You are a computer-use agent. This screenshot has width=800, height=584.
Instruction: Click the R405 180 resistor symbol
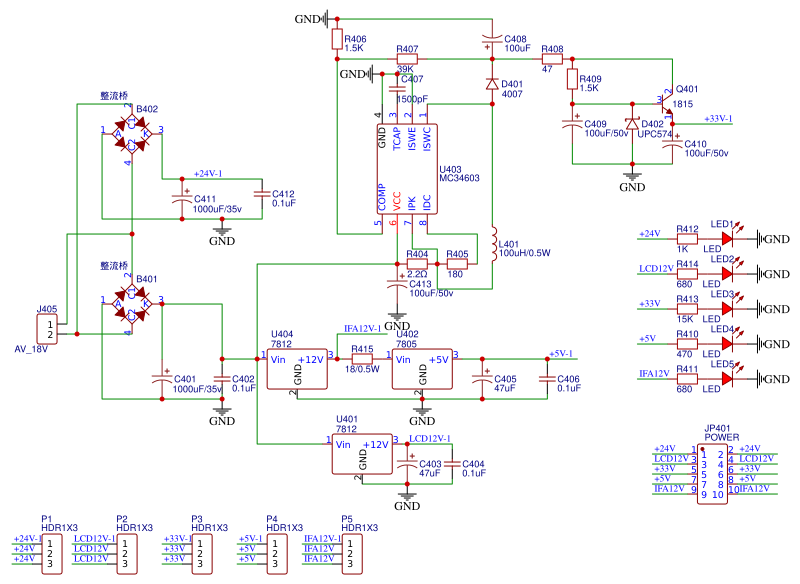coord(457,264)
